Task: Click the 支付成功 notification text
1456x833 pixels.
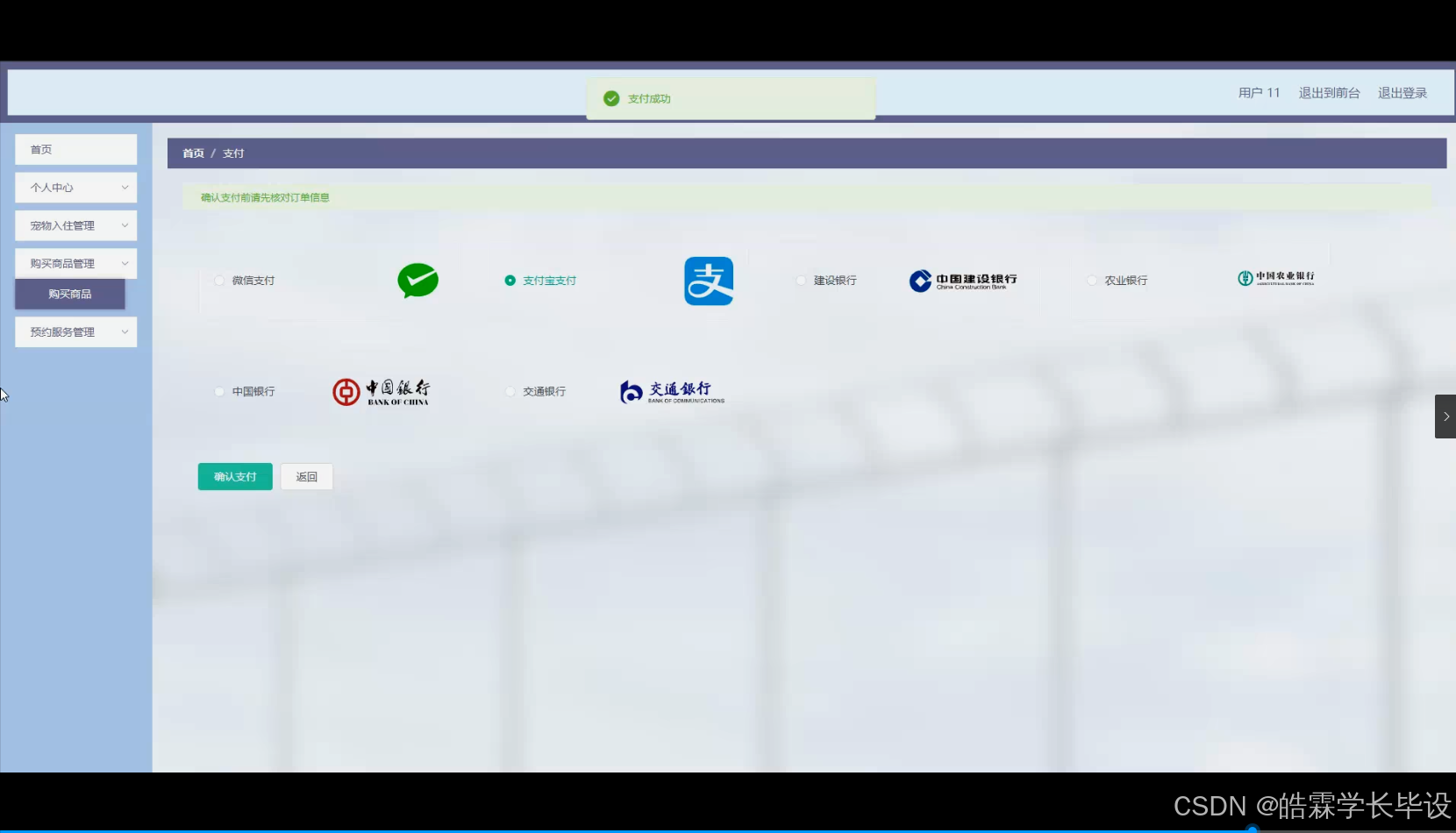Action: [649, 99]
